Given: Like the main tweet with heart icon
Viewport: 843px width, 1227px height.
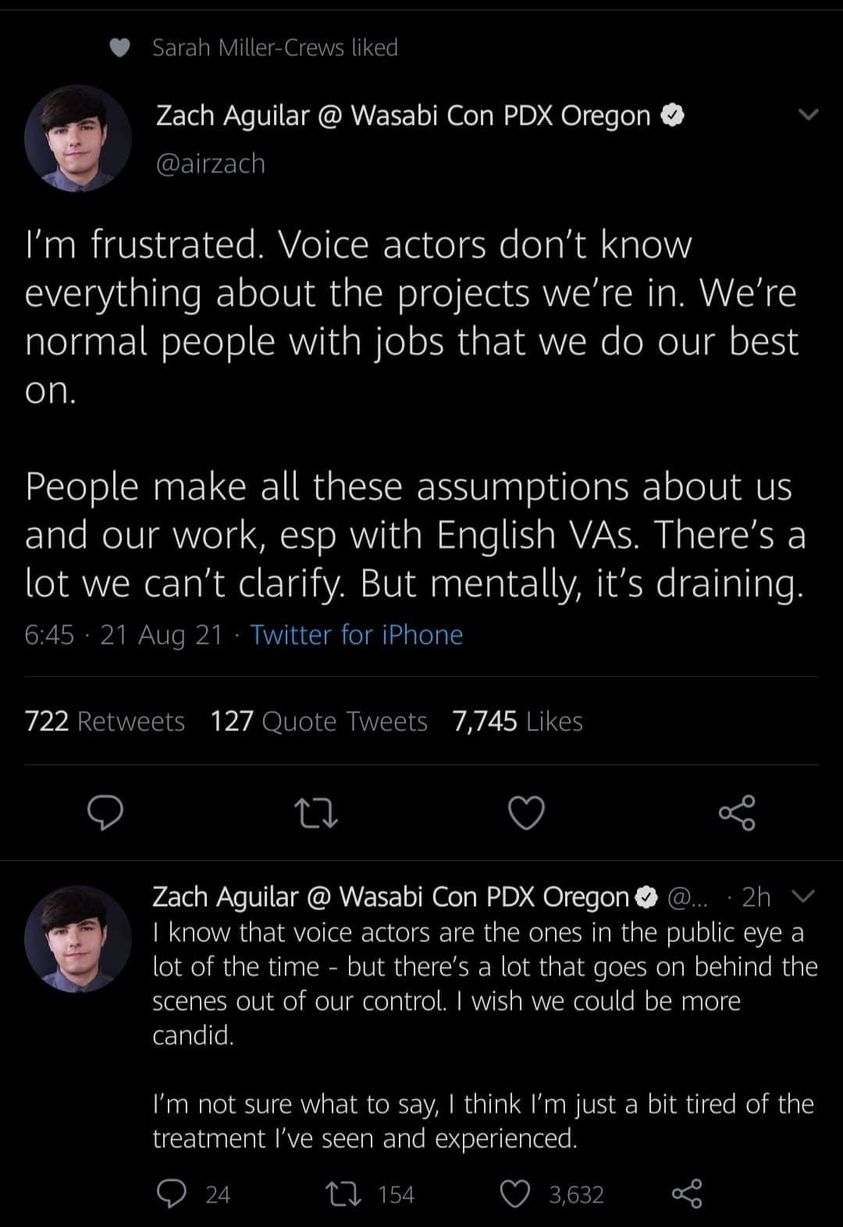Looking at the screenshot, I should pos(527,814).
